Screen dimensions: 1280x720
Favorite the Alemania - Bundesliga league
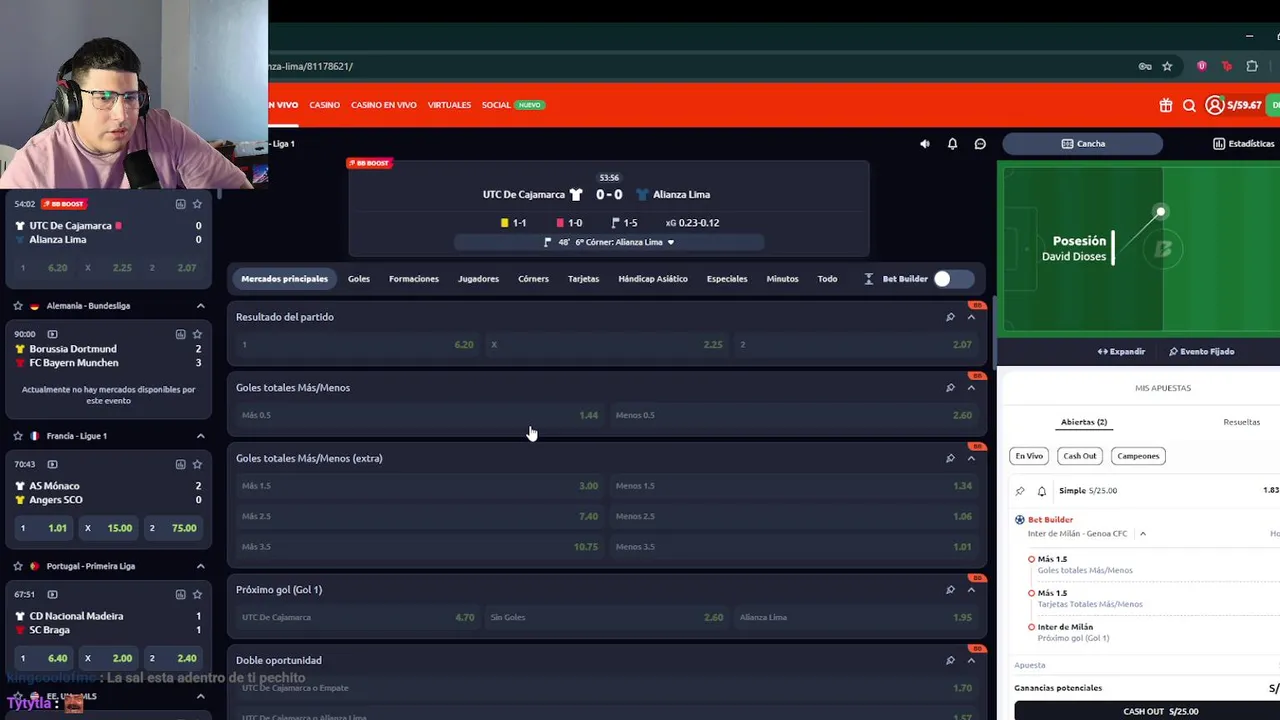click(18, 306)
